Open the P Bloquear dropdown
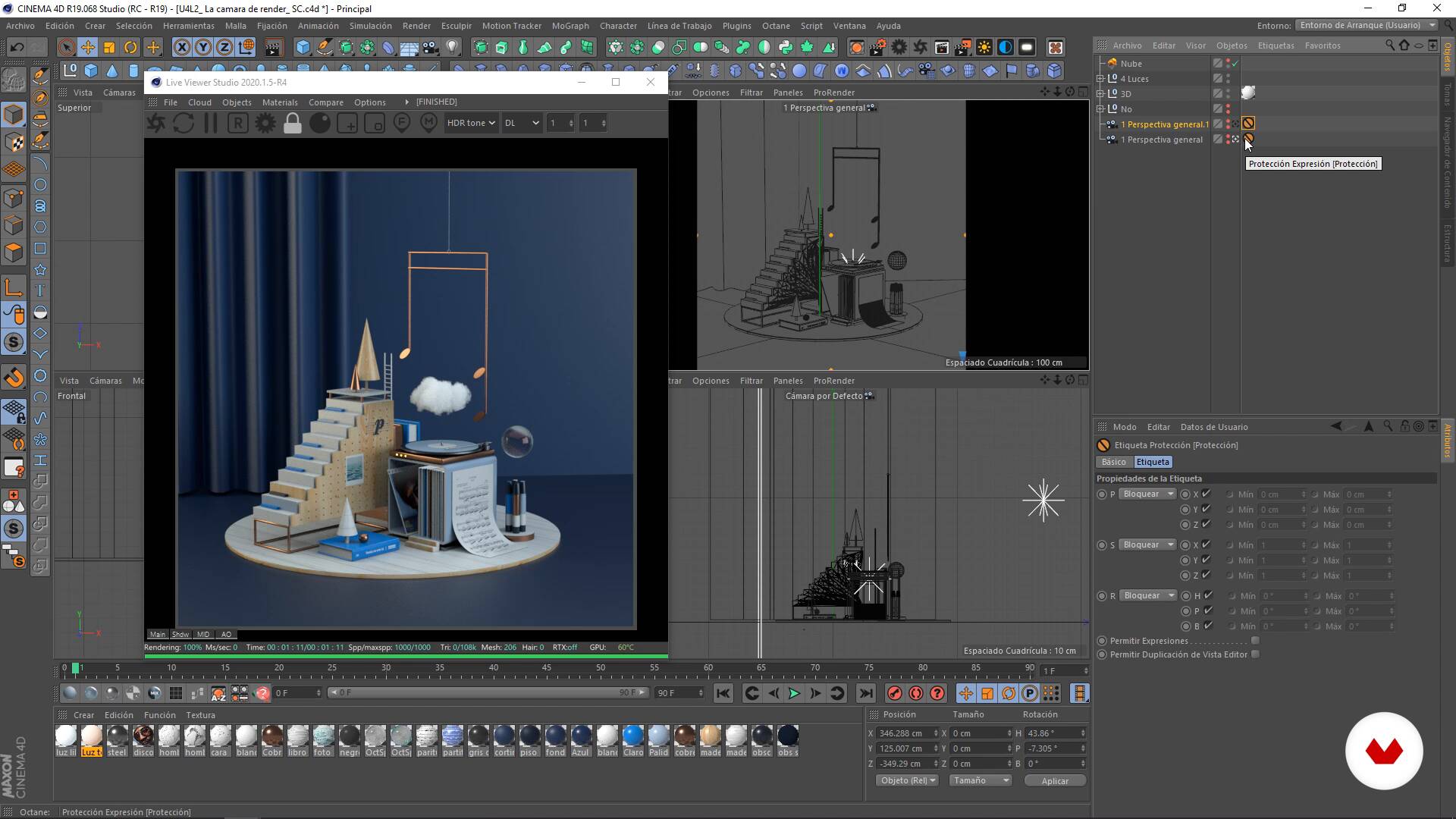Viewport: 1456px width, 819px height. click(x=1147, y=494)
